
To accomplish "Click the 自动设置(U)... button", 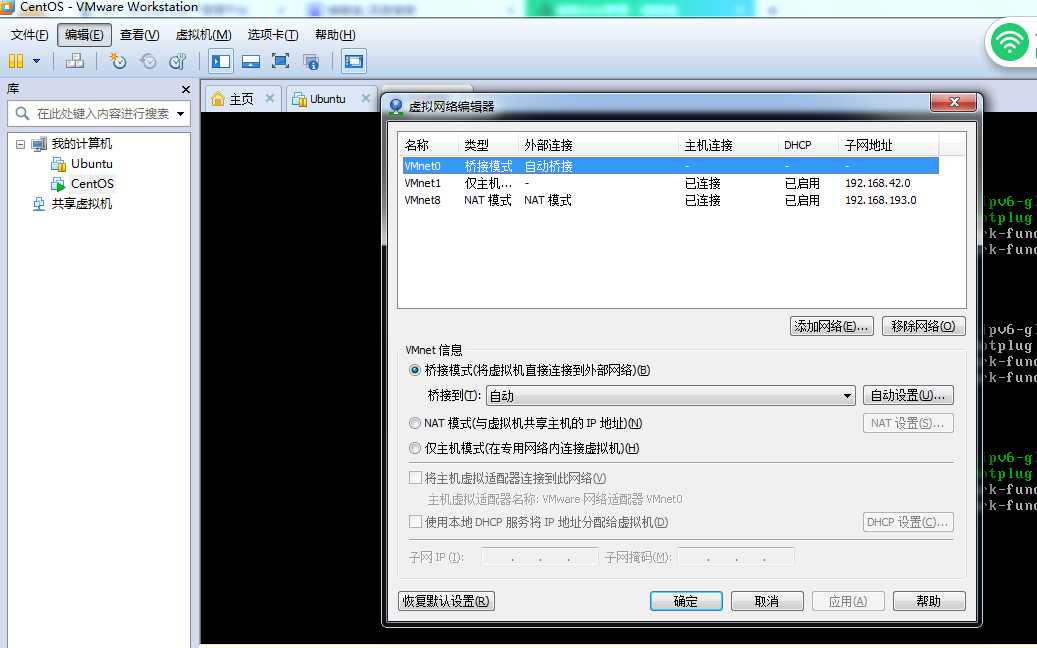I will 908,395.
